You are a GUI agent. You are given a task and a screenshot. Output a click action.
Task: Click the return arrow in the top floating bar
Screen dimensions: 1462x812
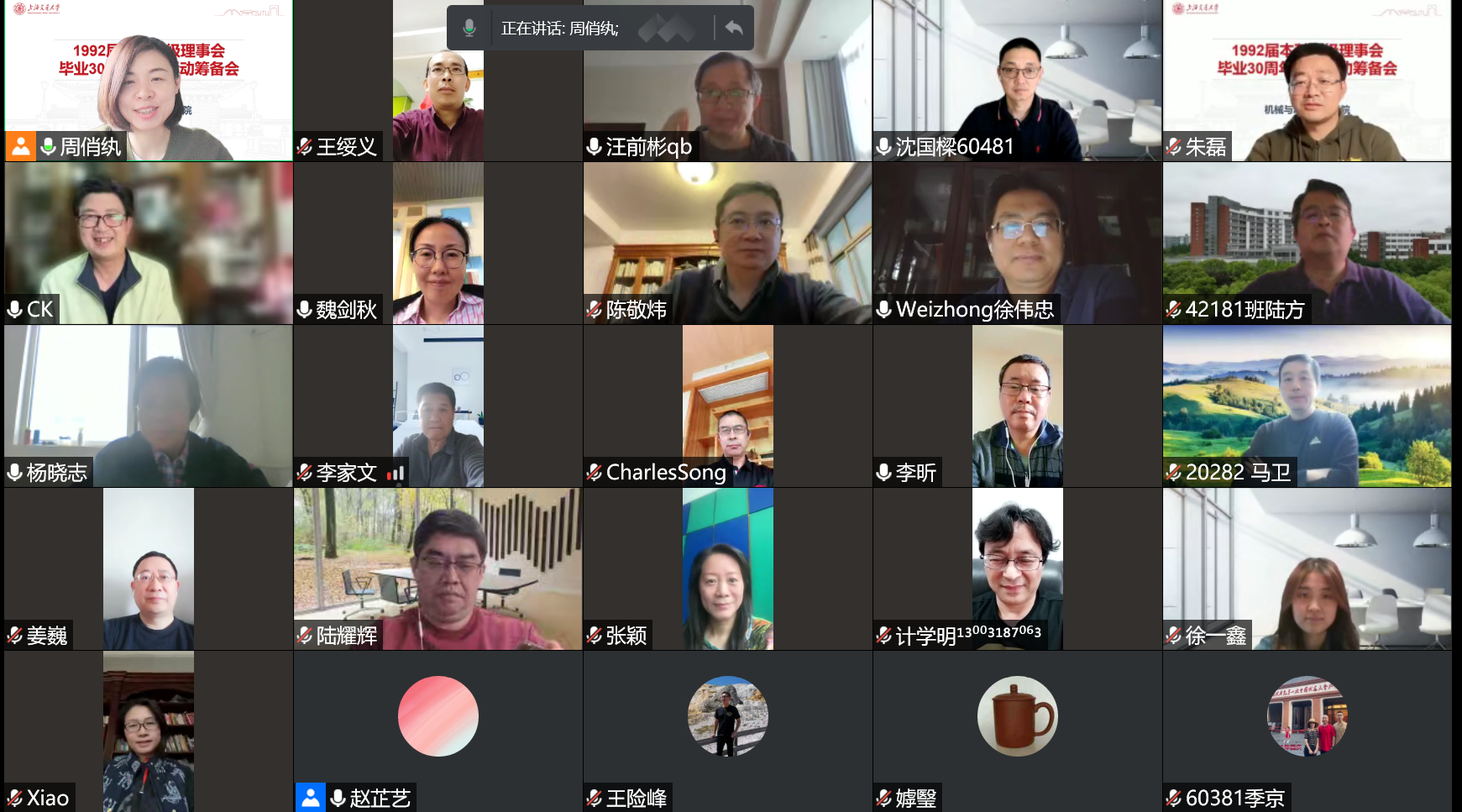(734, 28)
